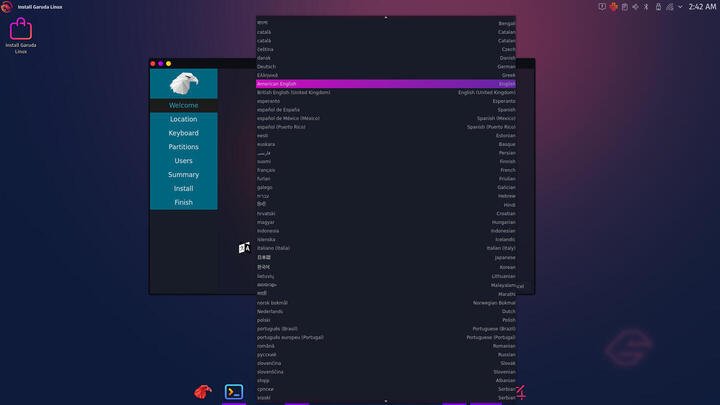The width and height of the screenshot is (720, 405).
Task: Choose British English (United Kingdom)
Action: point(386,92)
